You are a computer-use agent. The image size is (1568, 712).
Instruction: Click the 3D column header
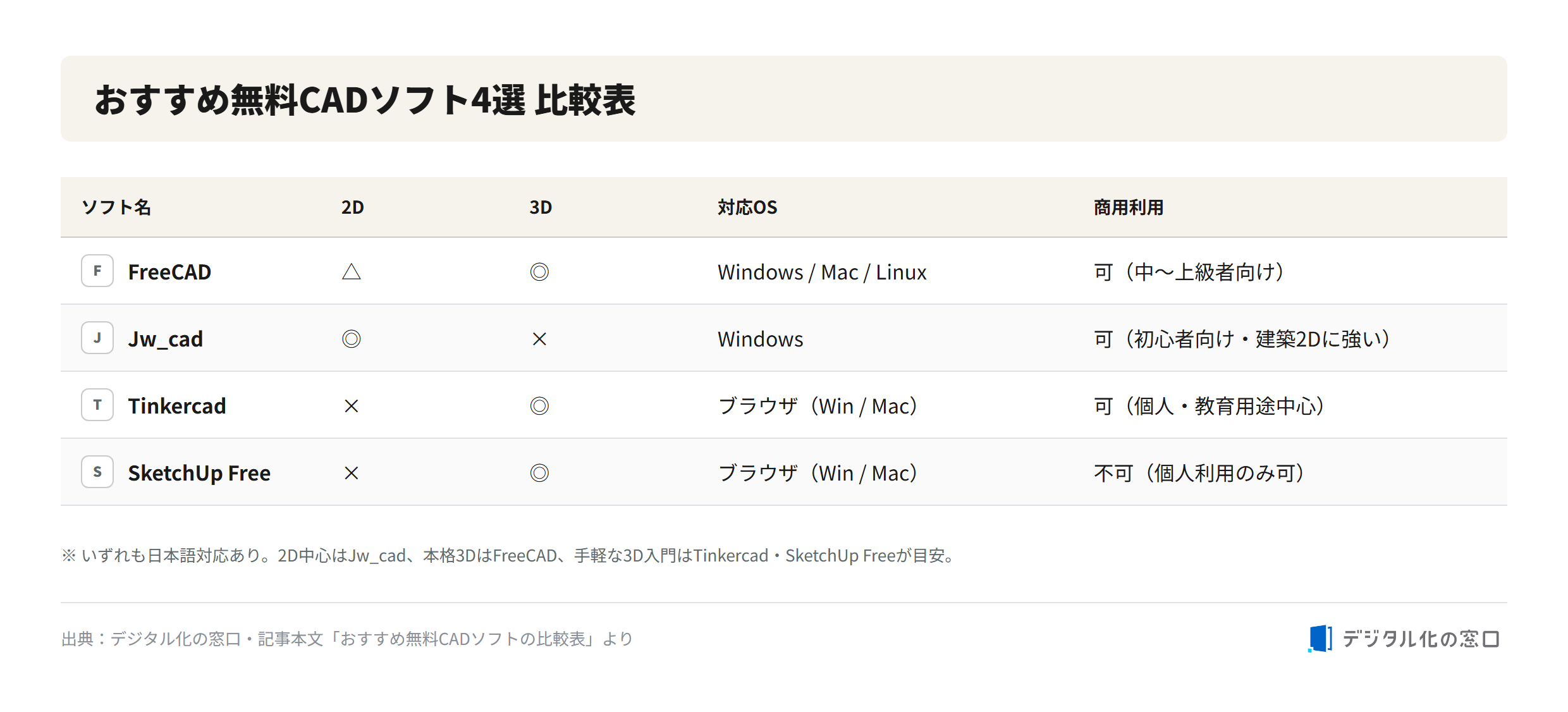click(x=541, y=207)
